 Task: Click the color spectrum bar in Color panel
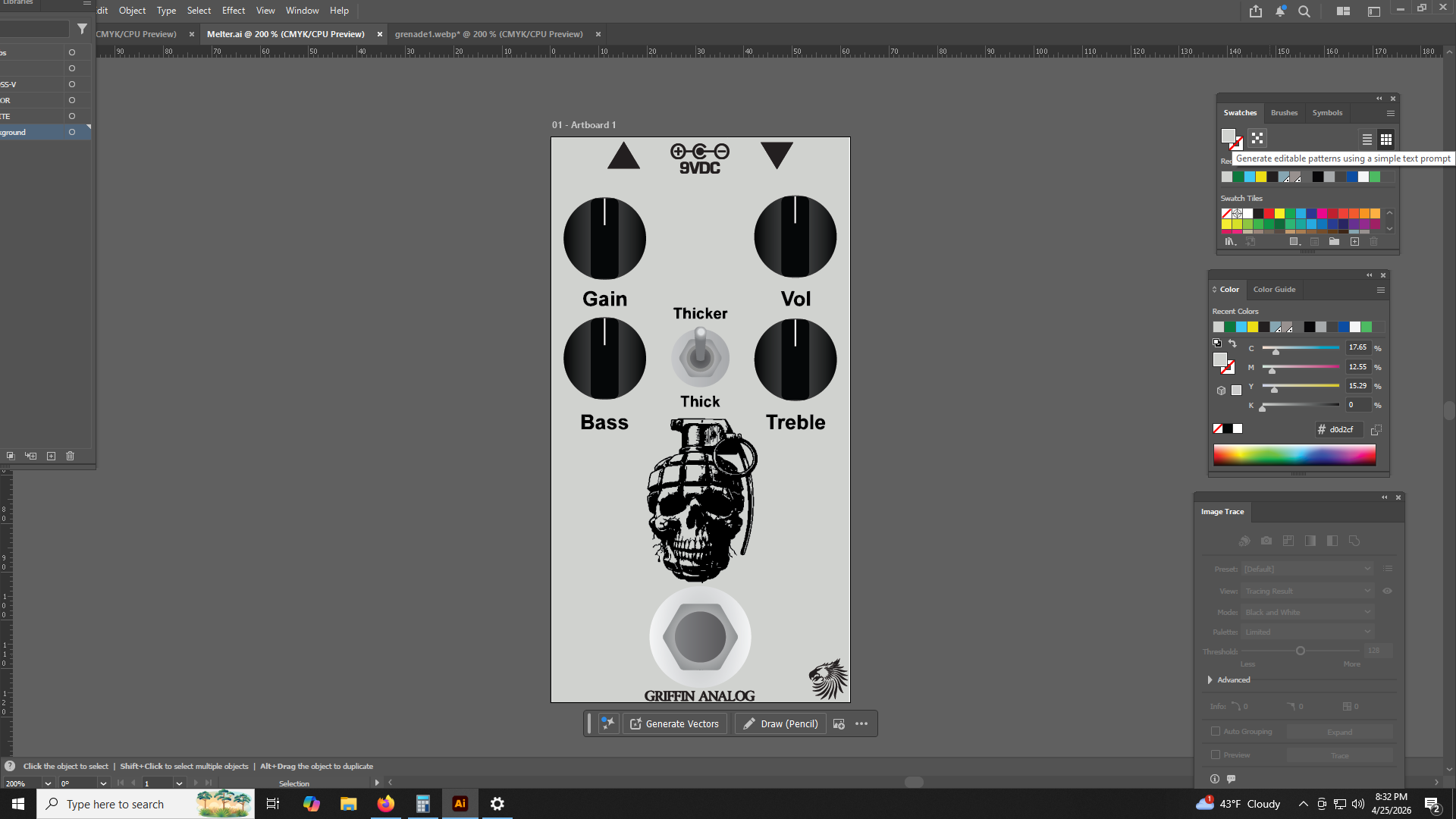click(1294, 455)
